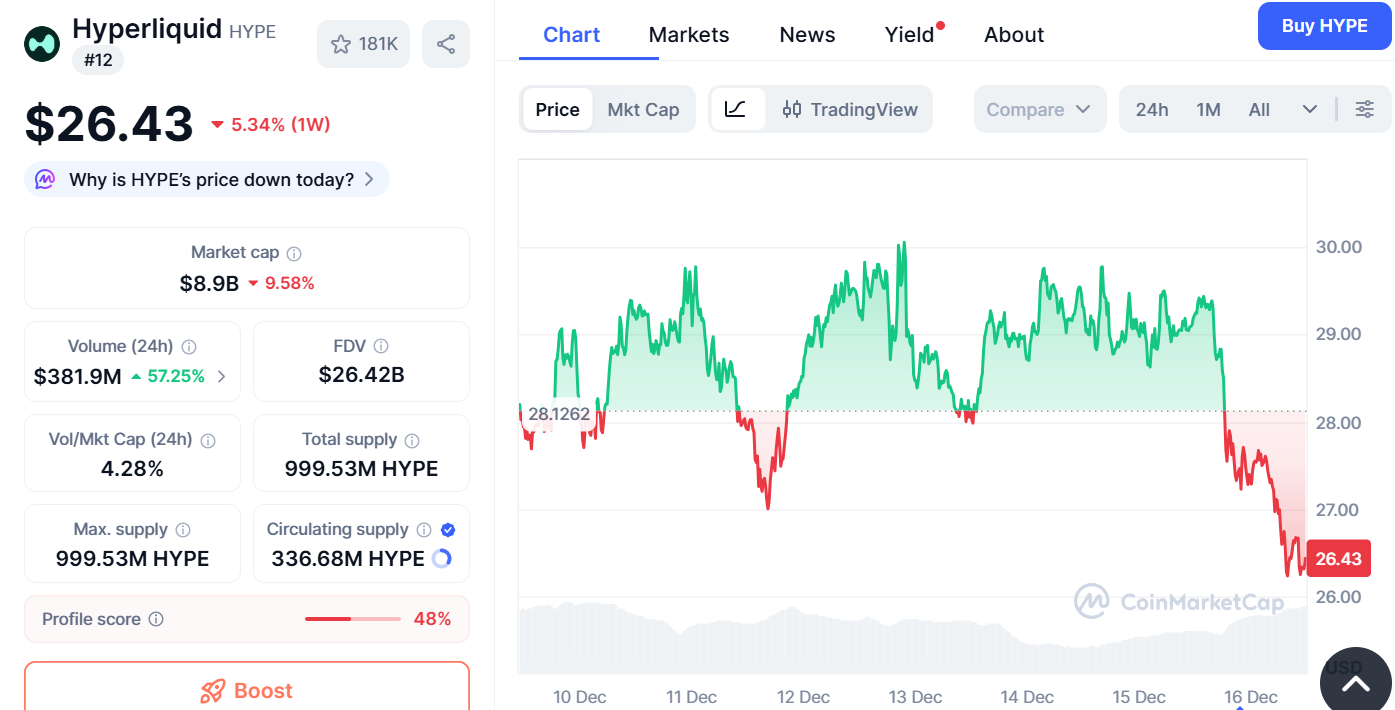This screenshot has width=1395, height=710.
Task: Expand Volume (24h) details chevron
Action: point(222,377)
